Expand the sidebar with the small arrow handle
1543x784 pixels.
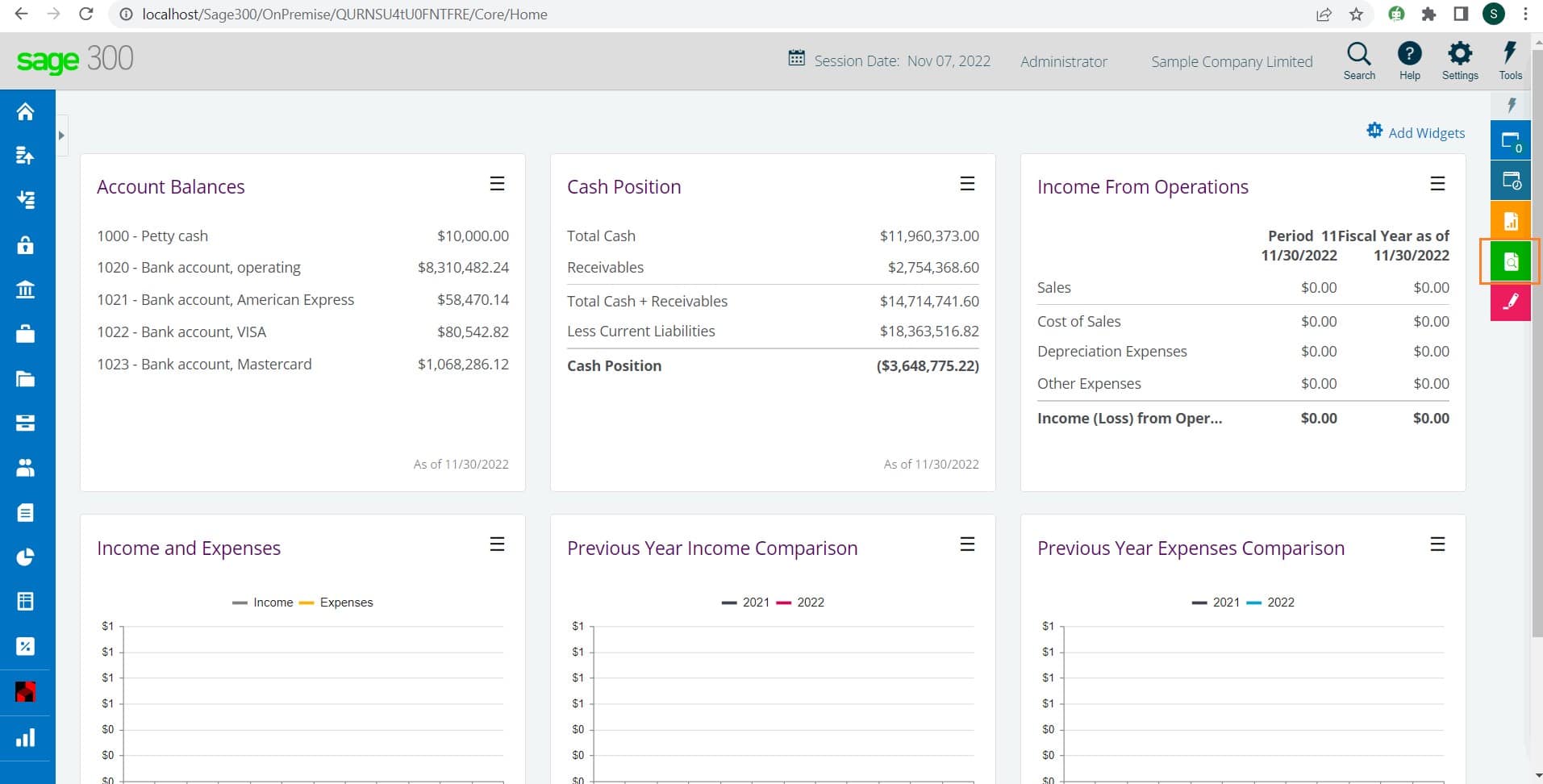click(x=61, y=136)
